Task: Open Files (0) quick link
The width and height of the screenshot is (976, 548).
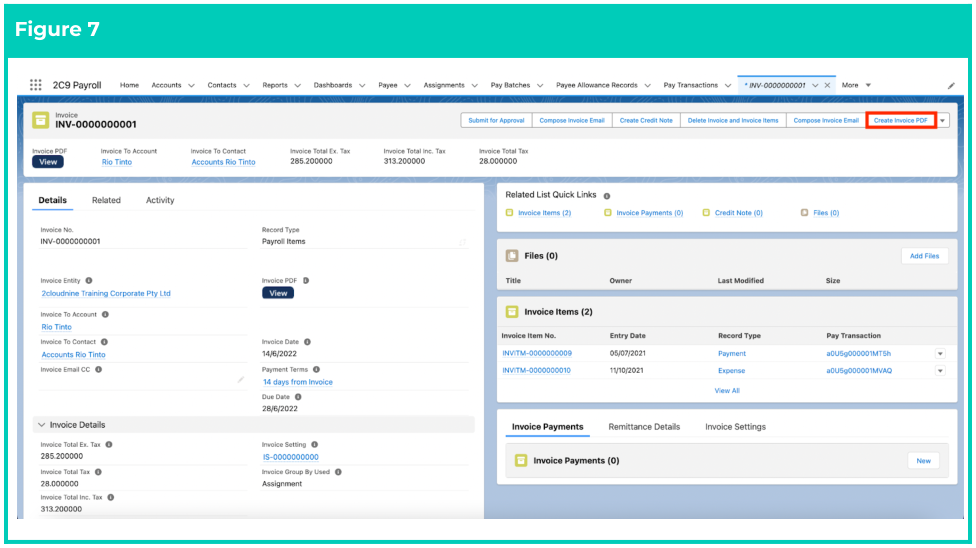Action: (x=826, y=213)
